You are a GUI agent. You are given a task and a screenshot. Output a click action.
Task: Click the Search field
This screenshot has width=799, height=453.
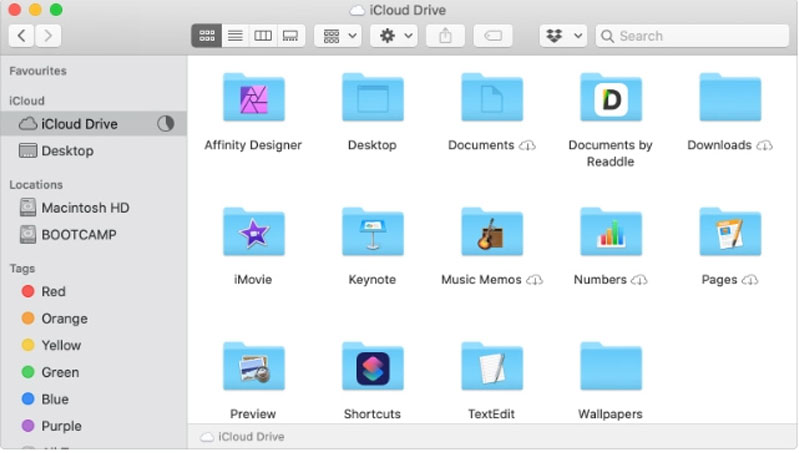point(692,36)
